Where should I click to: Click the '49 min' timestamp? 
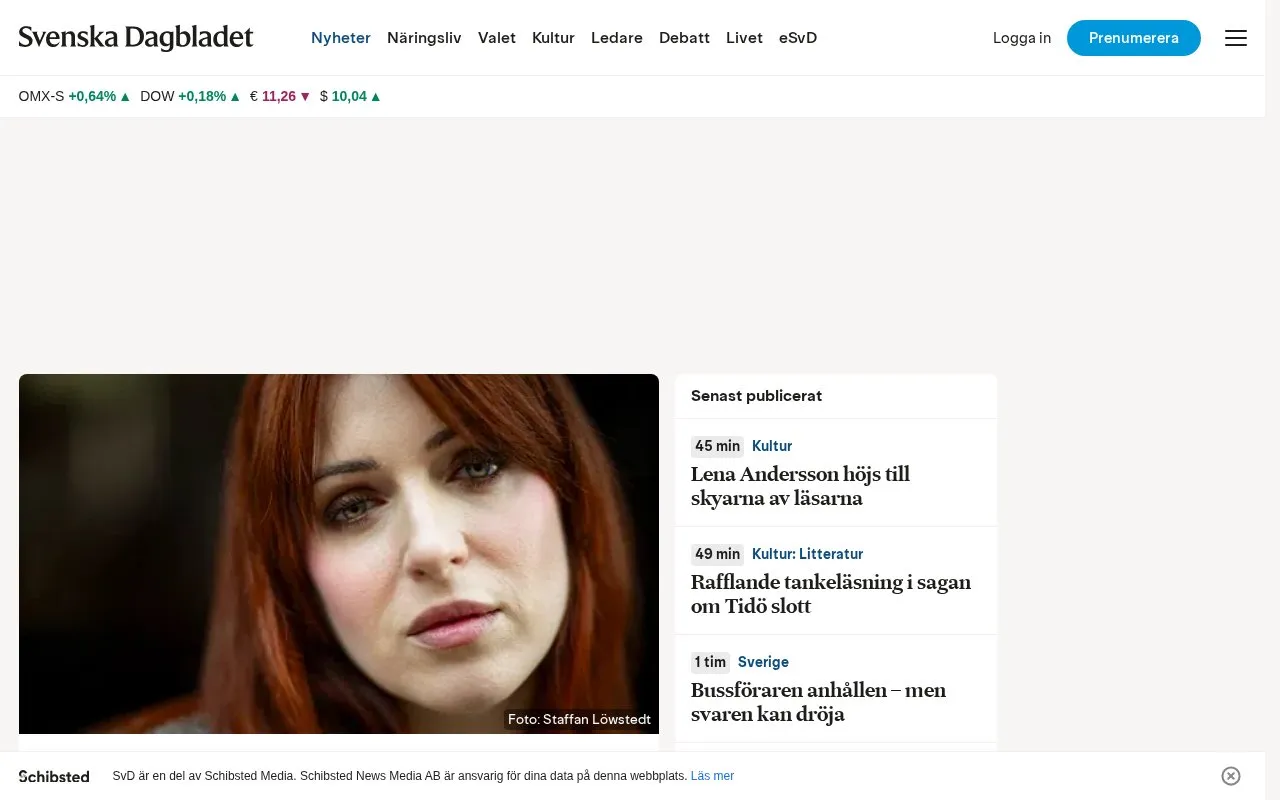pos(717,554)
